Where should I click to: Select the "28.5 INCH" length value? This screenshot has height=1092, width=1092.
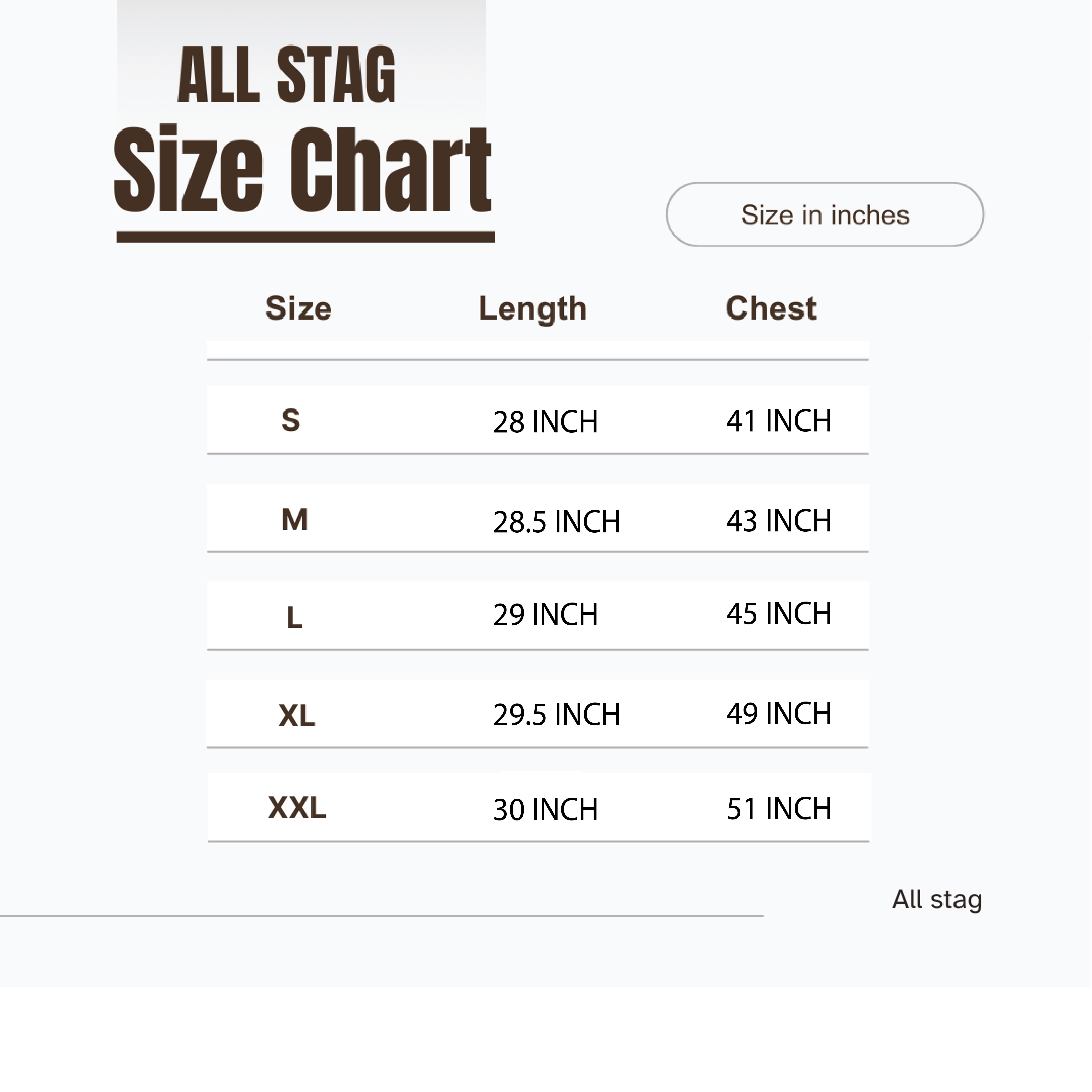point(556,522)
